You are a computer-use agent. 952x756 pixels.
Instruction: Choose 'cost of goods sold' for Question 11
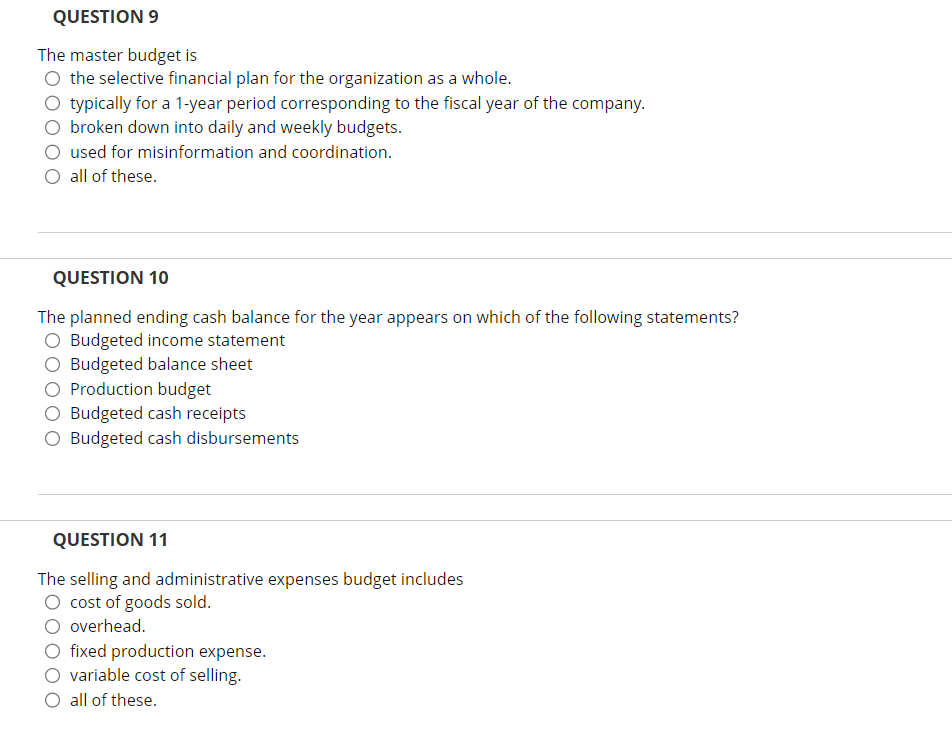(x=52, y=602)
